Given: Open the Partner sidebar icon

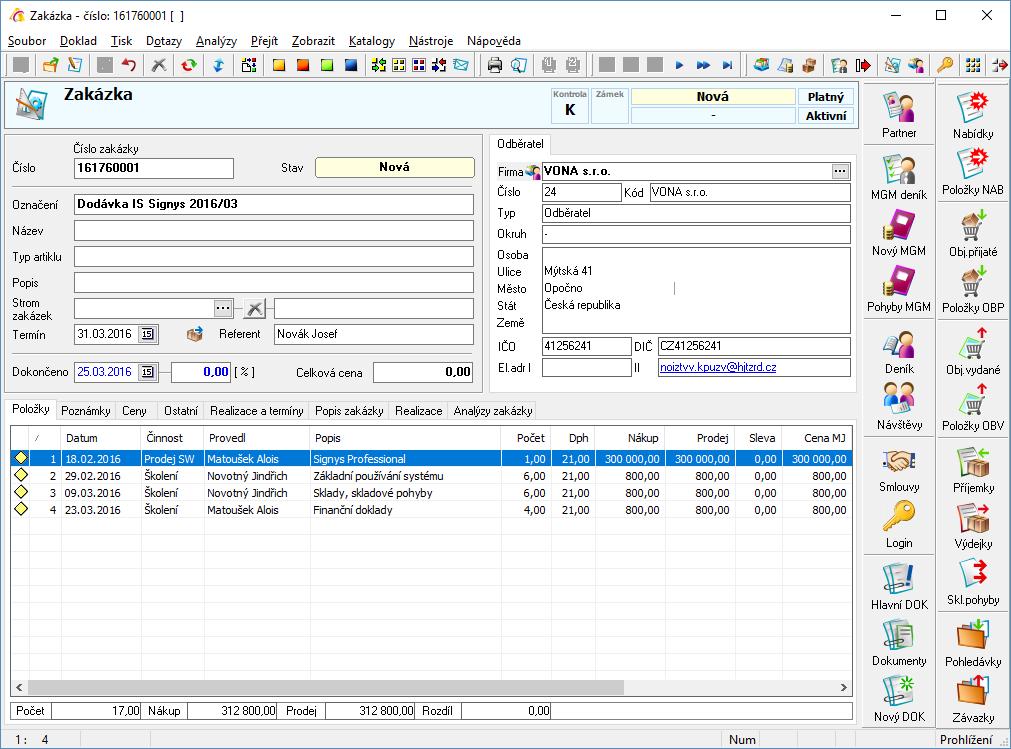Looking at the screenshot, I should (x=899, y=115).
